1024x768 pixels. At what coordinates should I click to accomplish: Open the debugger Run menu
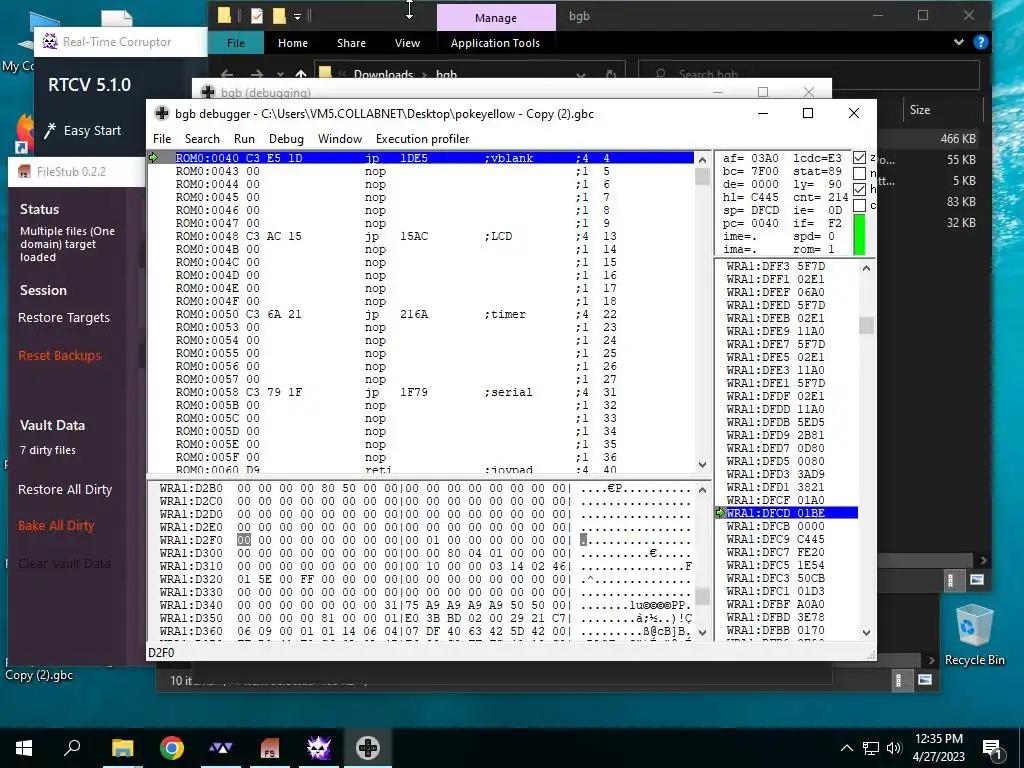click(244, 138)
